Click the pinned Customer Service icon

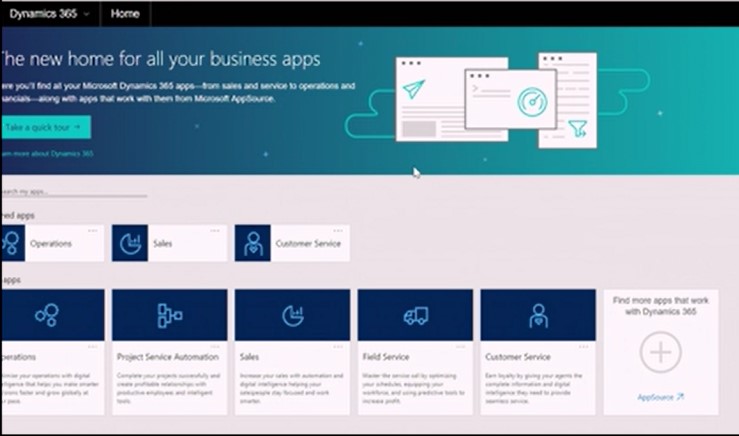pyautogui.click(x=254, y=243)
